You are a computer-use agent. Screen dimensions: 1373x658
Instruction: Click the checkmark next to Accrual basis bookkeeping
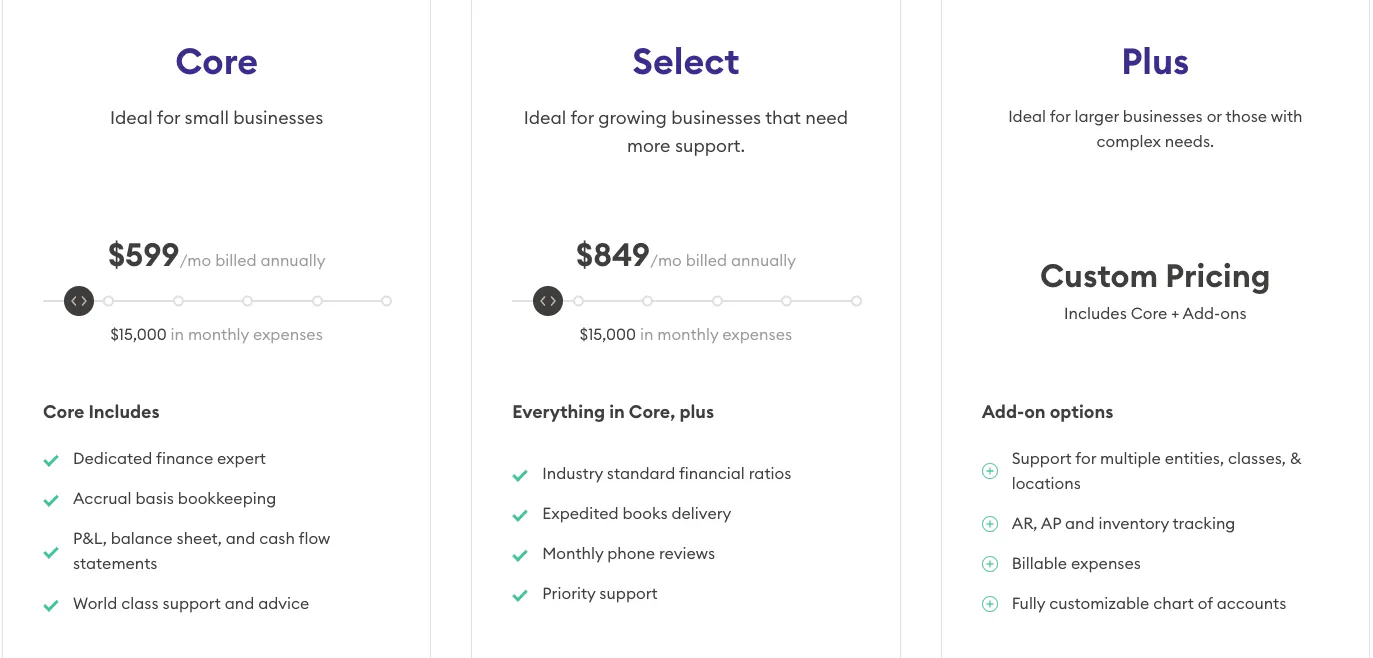(x=51, y=500)
